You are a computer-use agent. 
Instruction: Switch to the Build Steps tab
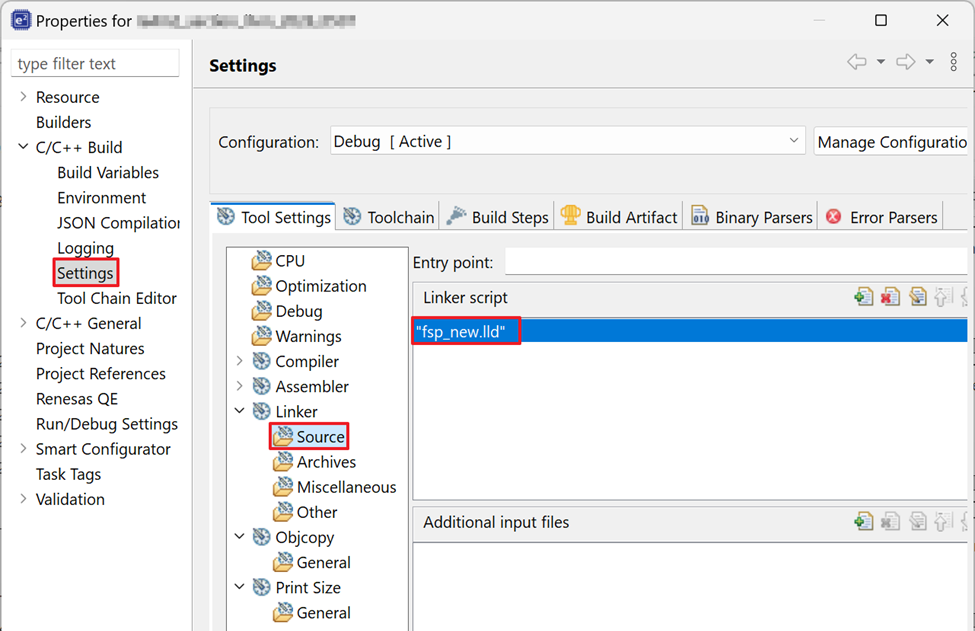(497, 217)
